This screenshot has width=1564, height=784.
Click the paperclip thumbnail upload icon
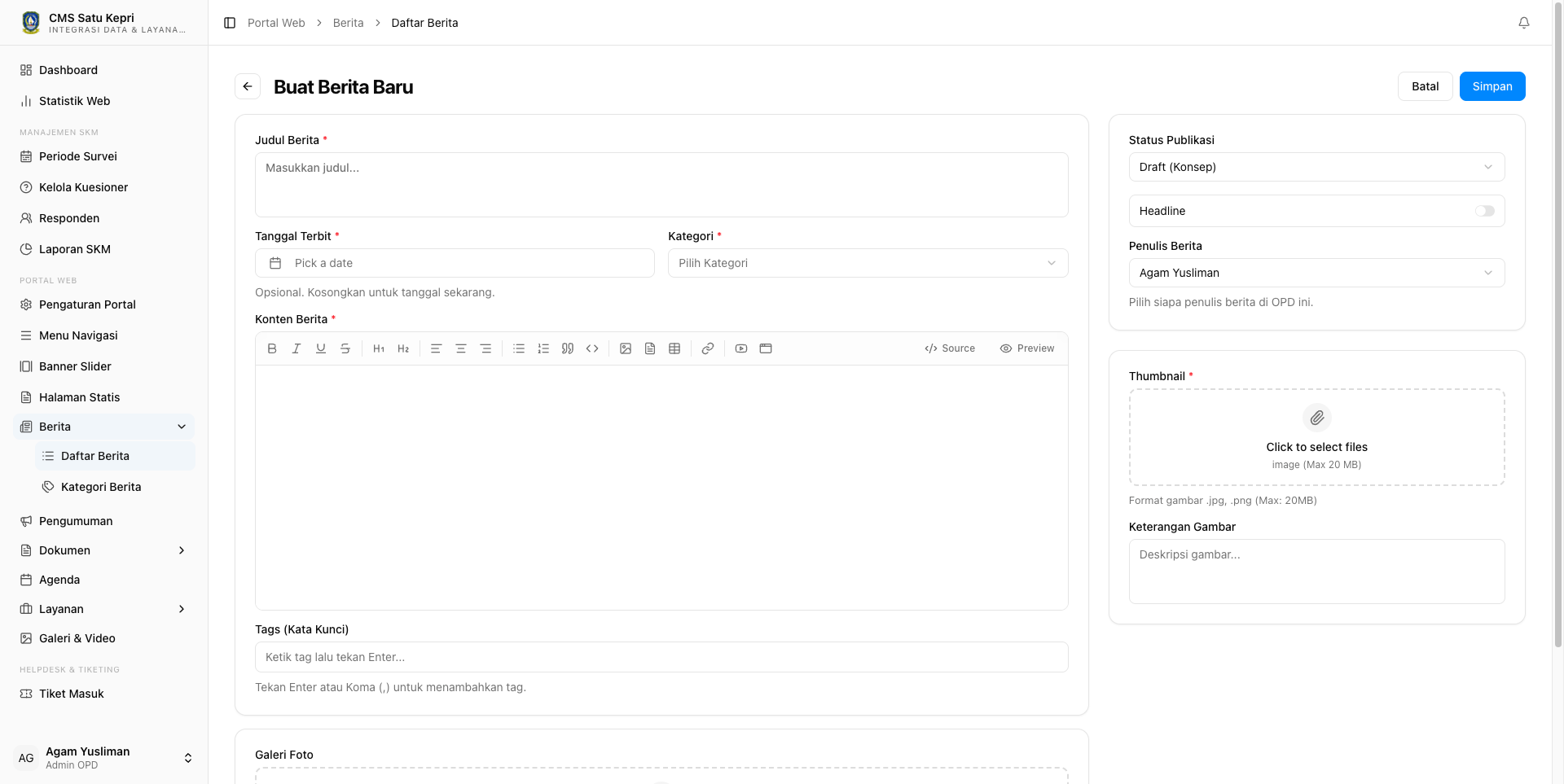coord(1317,418)
